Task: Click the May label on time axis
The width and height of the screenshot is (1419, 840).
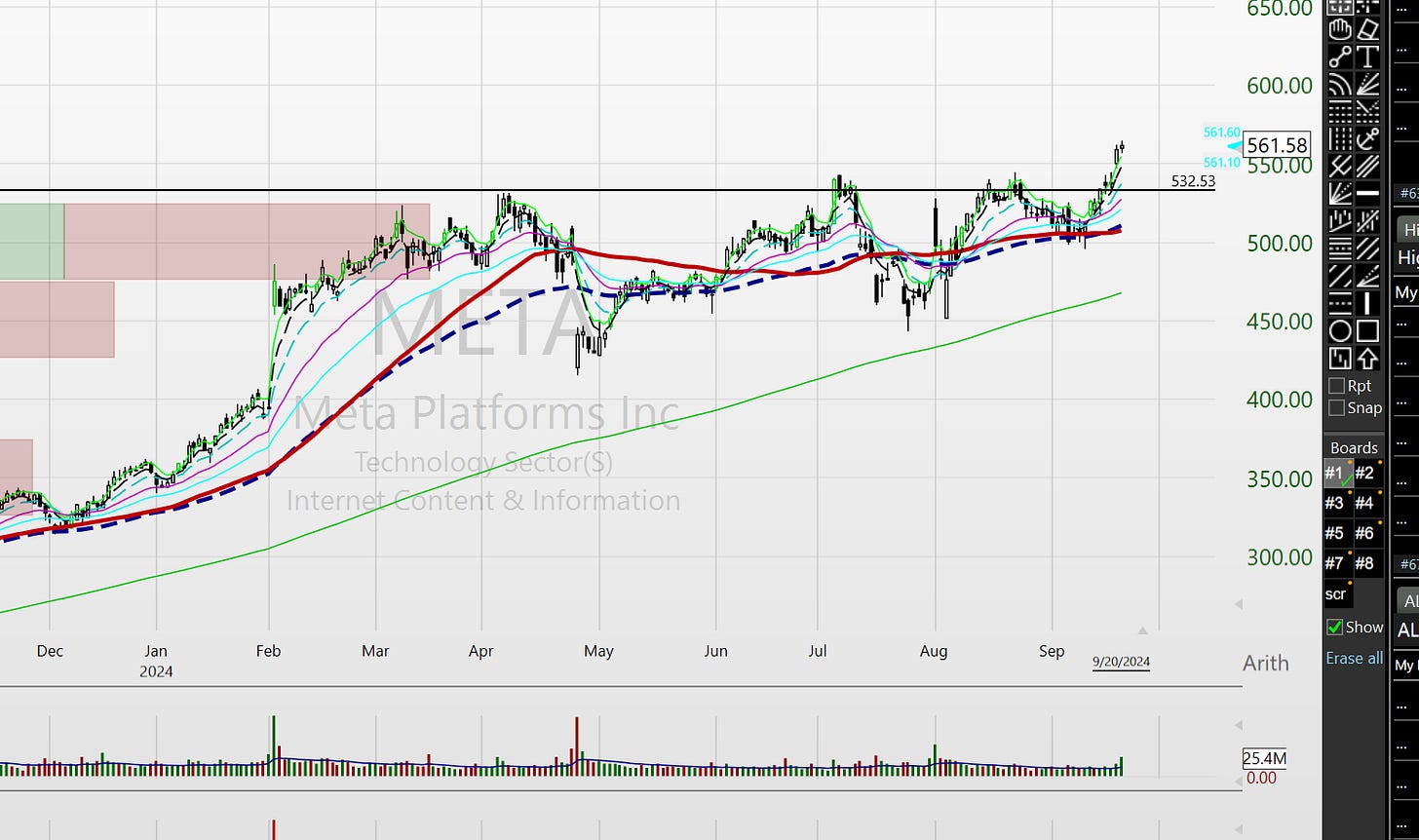Action: (x=598, y=651)
